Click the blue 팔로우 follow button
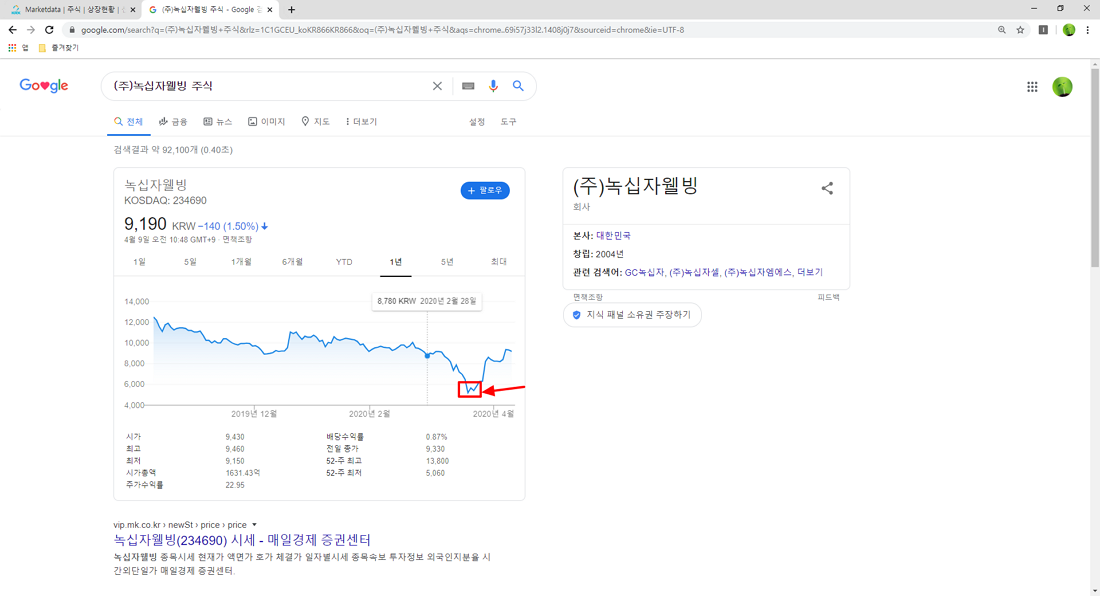Screen dimensions: 1100x596 click(485, 191)
